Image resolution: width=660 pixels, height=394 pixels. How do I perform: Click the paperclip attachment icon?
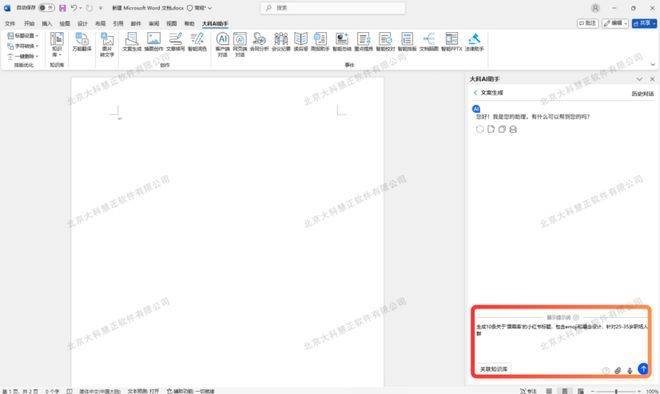click(617, 370)
